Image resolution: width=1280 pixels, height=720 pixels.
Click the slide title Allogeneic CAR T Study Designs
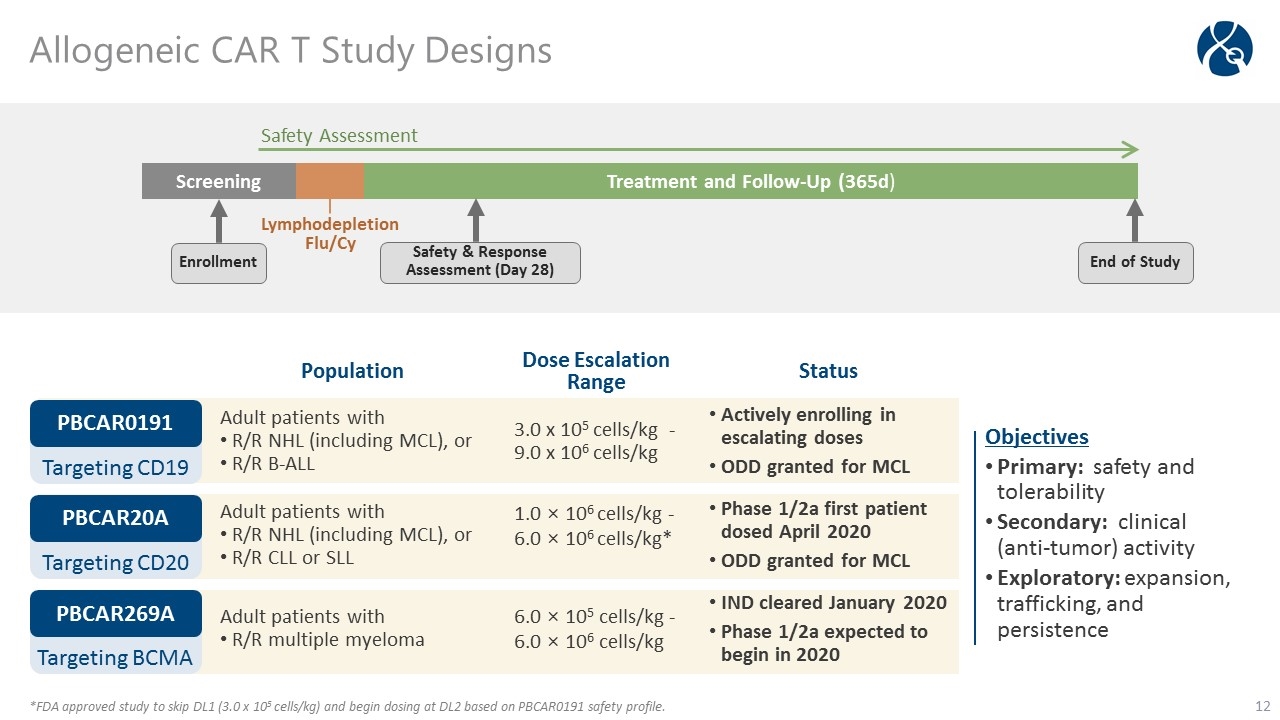[x=291, y=50]
